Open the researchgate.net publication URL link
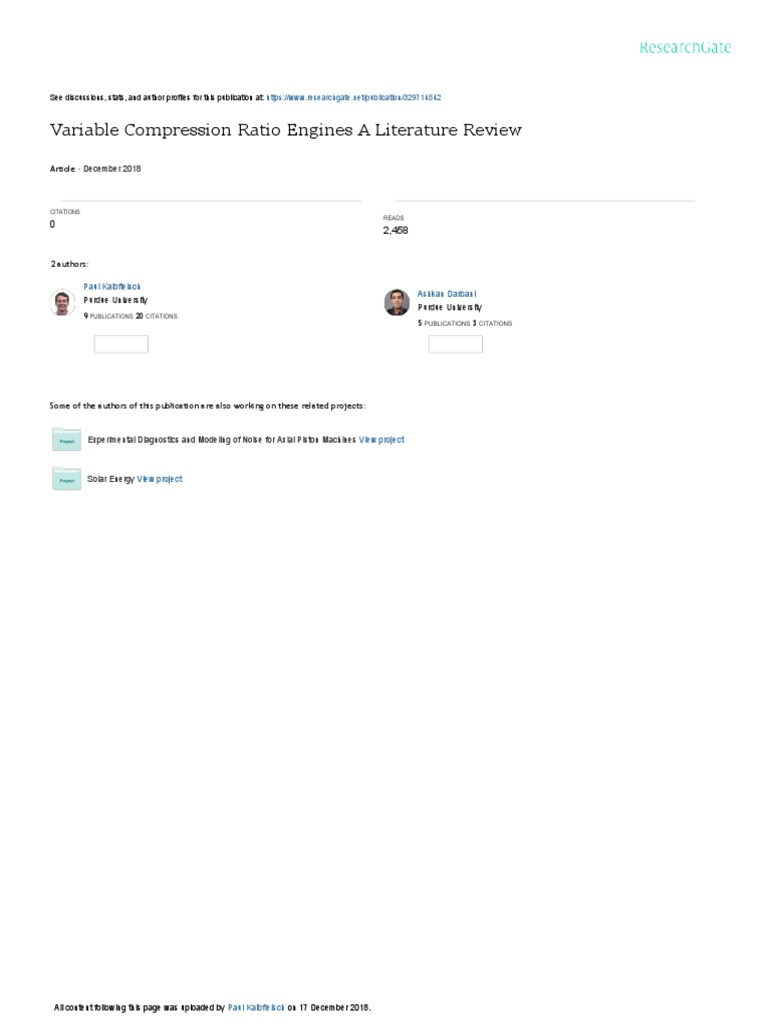 tap(354, 98)
